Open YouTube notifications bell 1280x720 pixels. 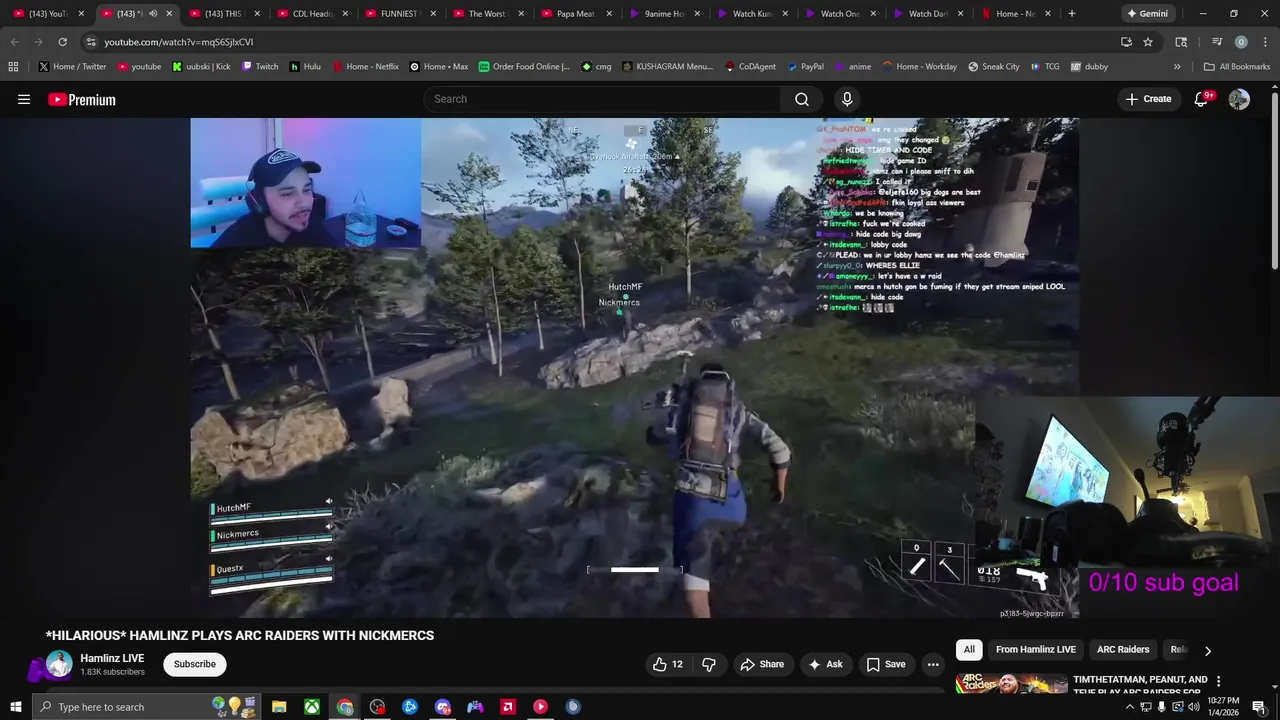(1202, 99)
